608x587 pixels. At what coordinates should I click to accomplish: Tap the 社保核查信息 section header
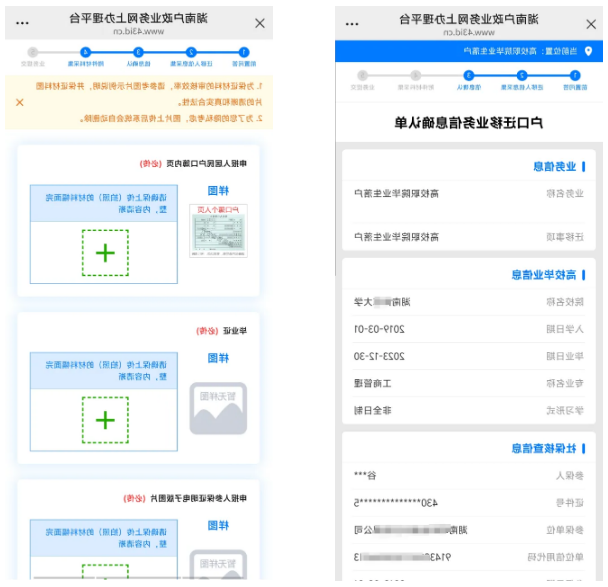544,449
